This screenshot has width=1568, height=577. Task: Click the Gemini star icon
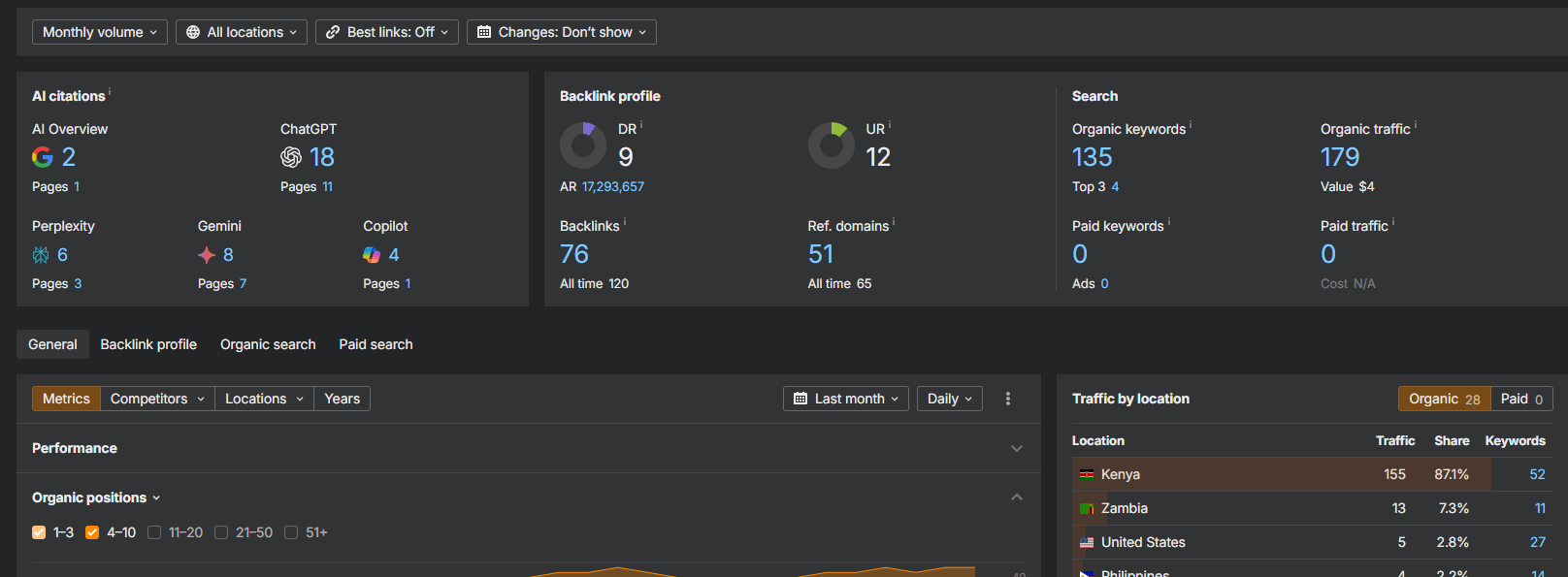[x=207, y=255]
